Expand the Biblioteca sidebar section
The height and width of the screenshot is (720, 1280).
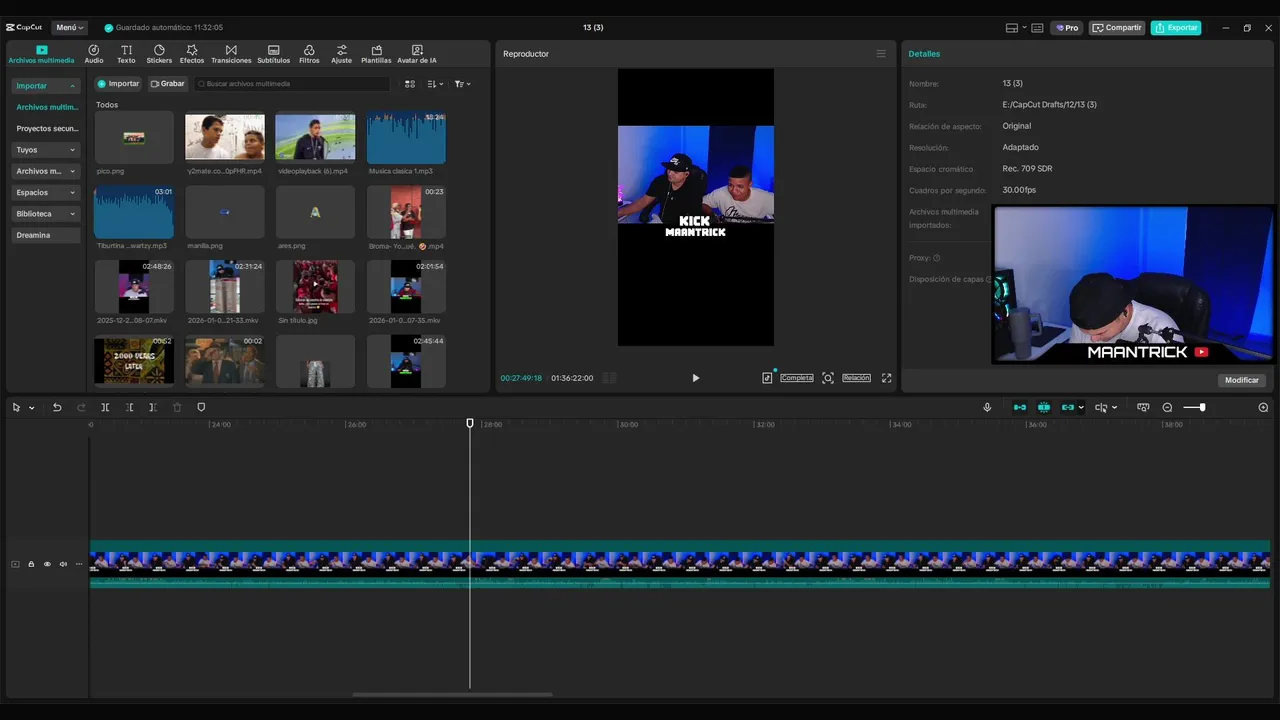[x=46, y=214]
